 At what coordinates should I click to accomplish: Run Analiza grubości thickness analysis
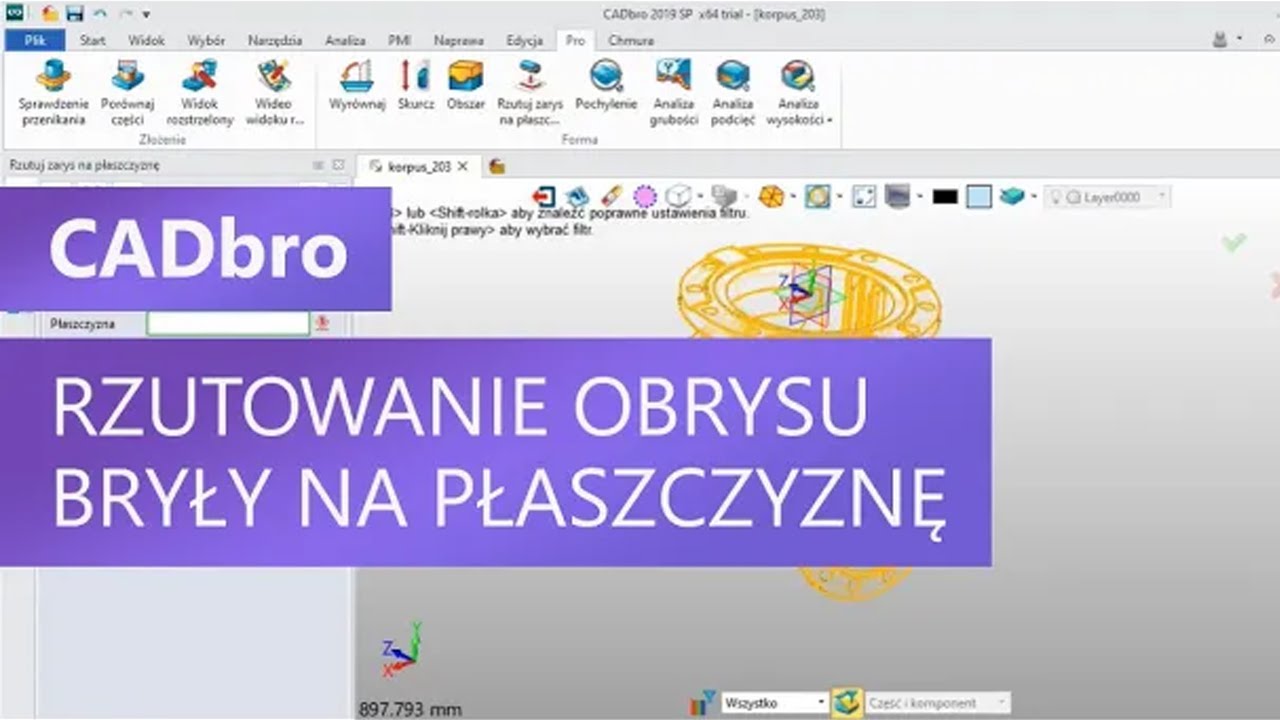(x=673, y=92)
